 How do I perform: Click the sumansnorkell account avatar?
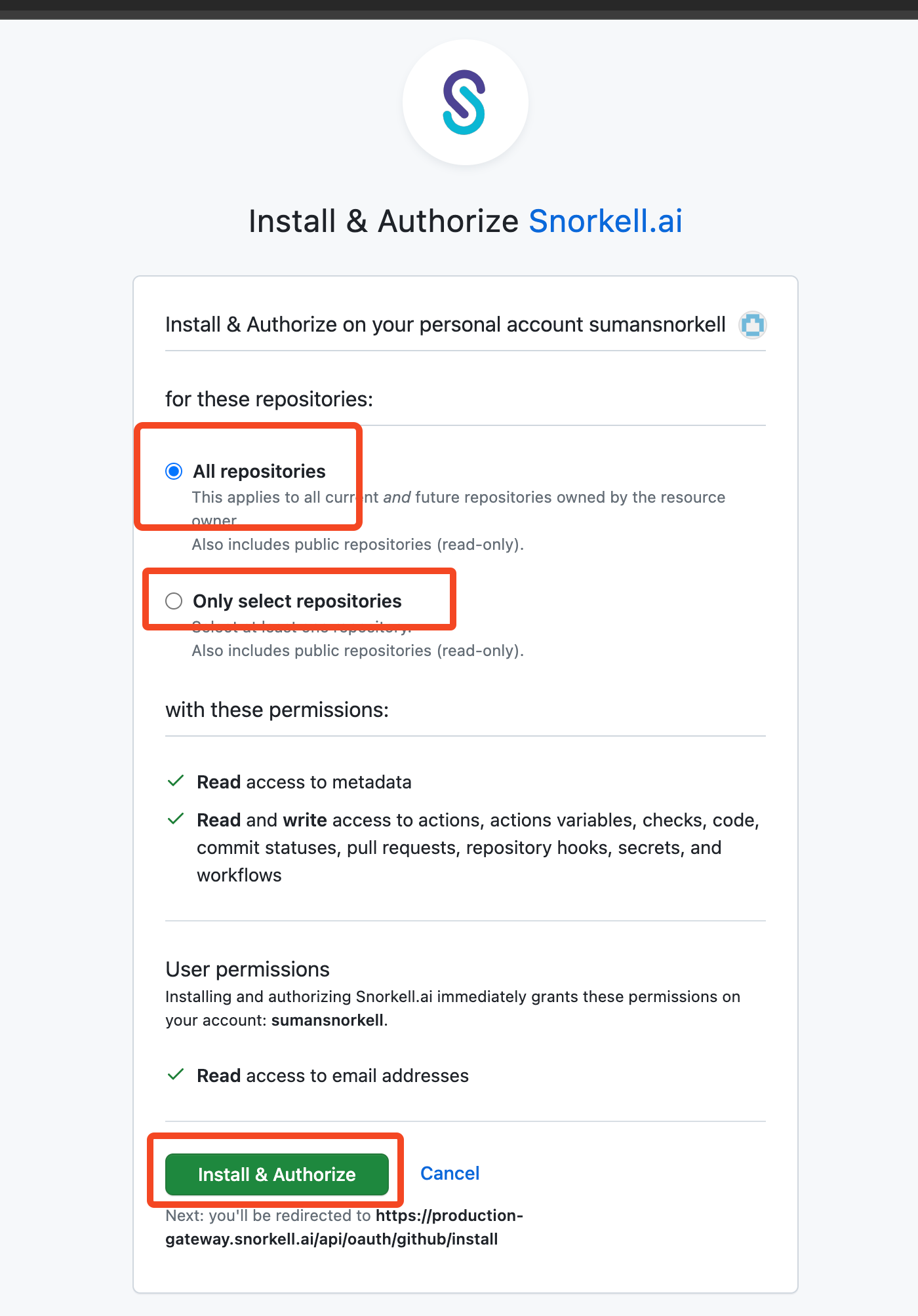coord(752,325)
